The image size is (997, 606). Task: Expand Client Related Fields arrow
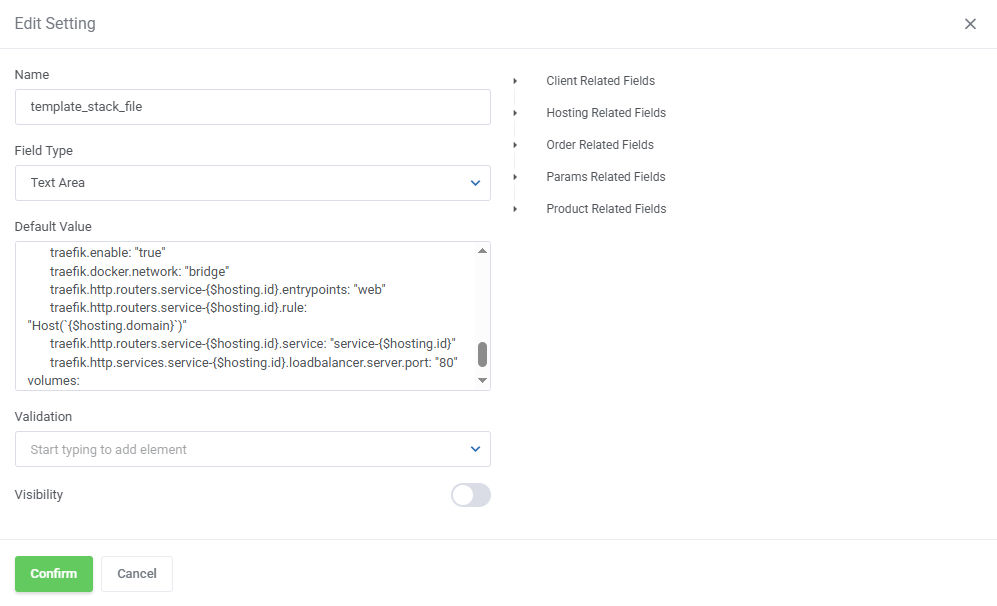click(x=515, y=81)
